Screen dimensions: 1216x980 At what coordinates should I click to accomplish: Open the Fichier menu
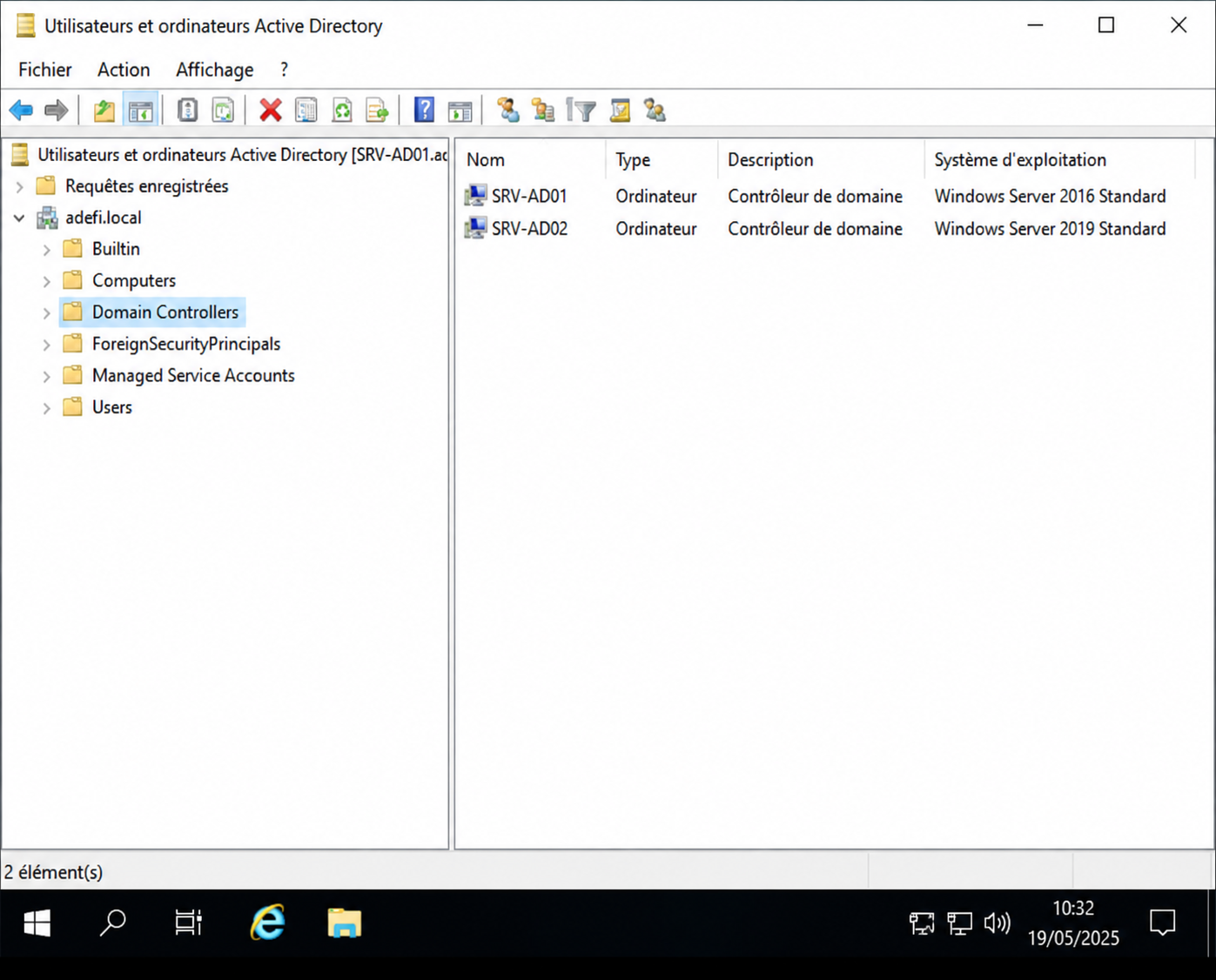[x=45, y=70]
